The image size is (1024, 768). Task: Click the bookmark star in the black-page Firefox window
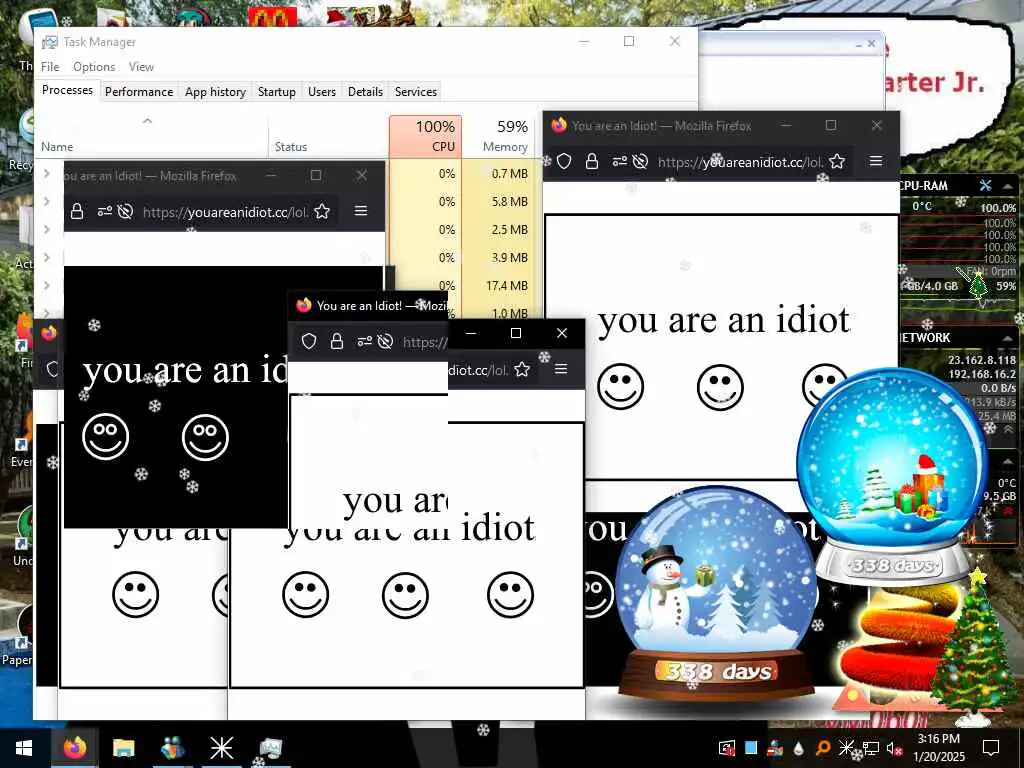click(x=322, y=211)
